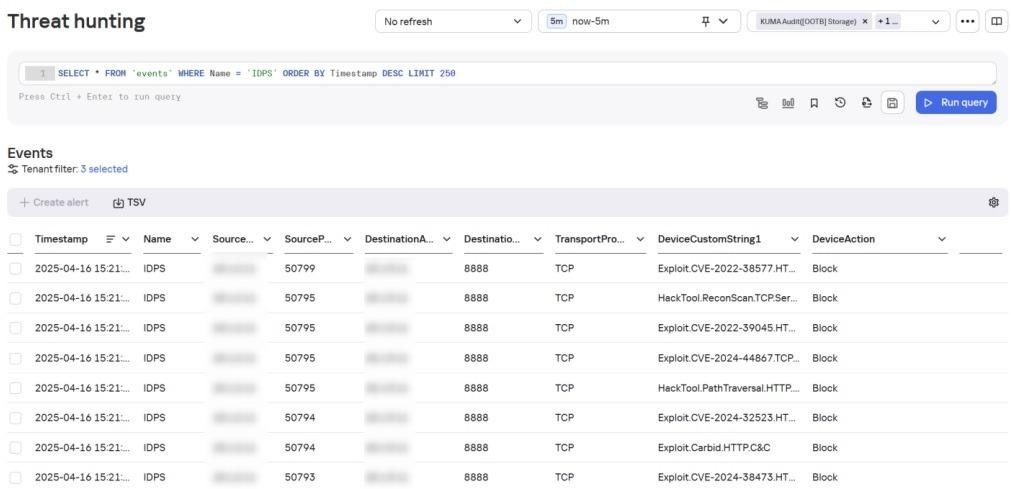
Task: Open table settings gear icon
Action: coord(994,203)
